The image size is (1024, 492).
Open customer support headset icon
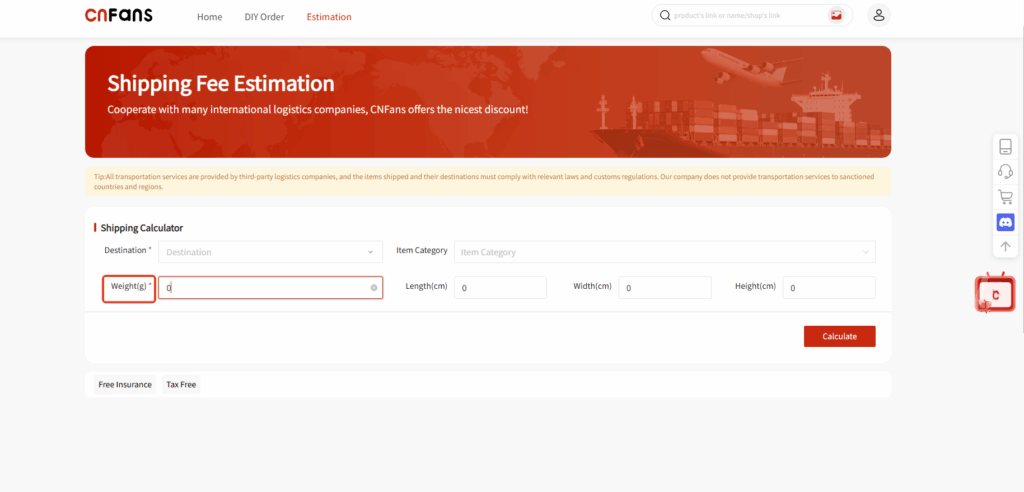click(x=1005, y=171)
